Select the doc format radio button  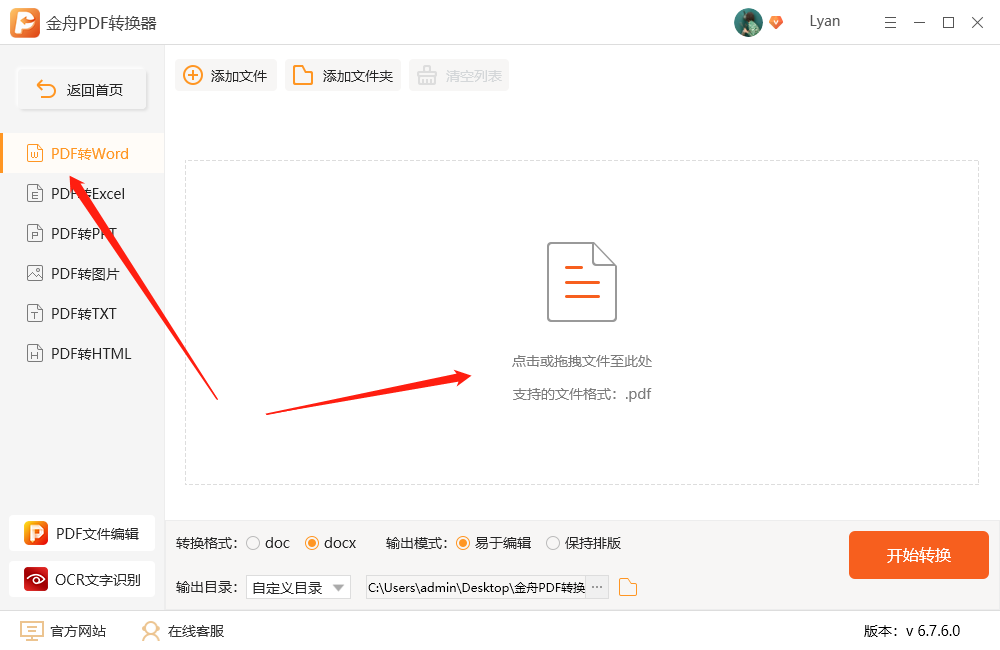[x=253, y=543]
